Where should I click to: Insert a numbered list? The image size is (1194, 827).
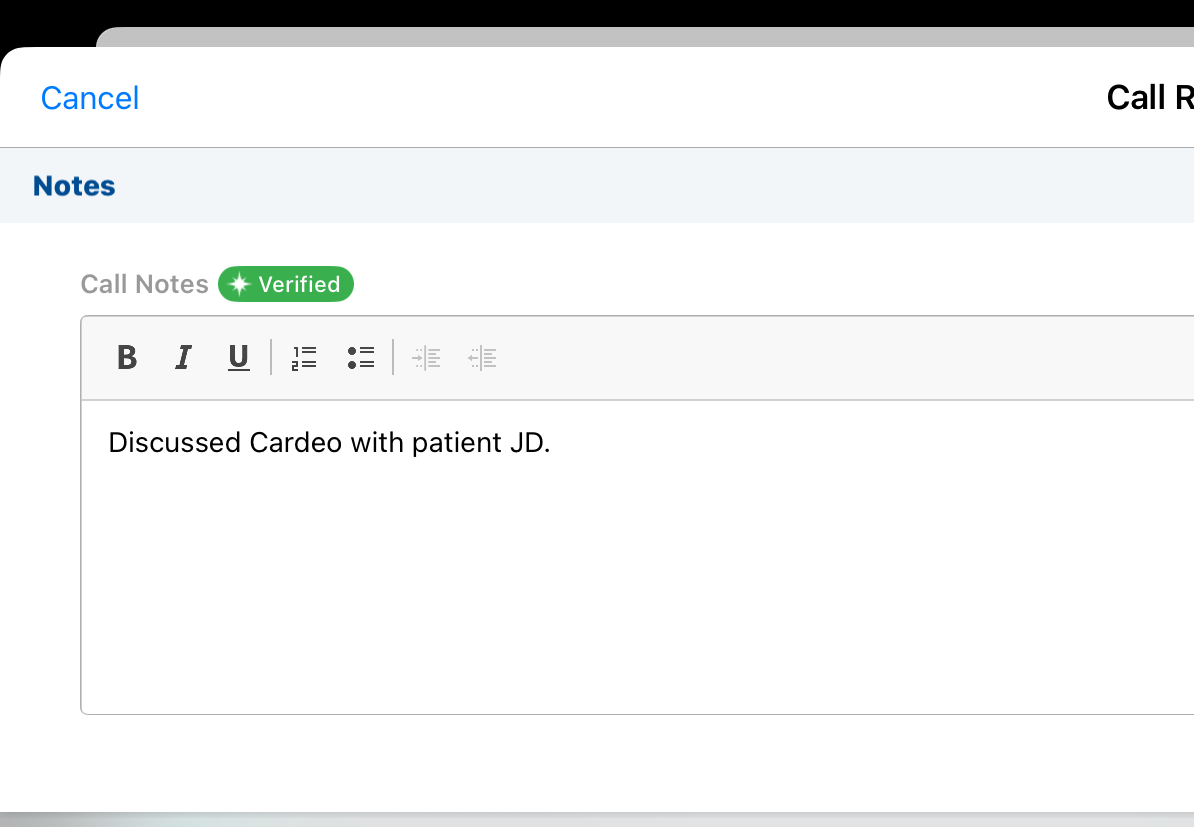(304, 357)
